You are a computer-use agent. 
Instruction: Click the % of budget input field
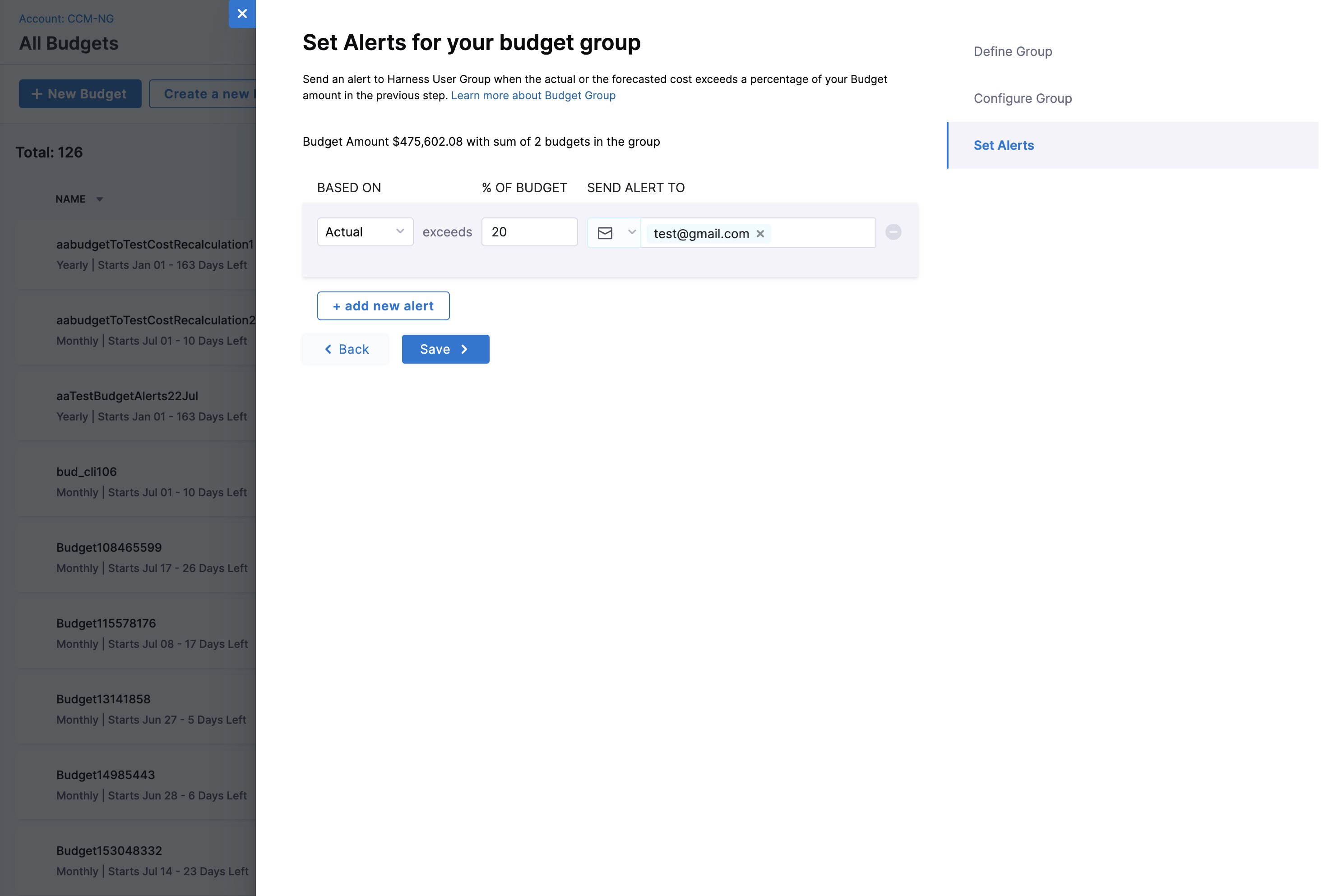529,232
